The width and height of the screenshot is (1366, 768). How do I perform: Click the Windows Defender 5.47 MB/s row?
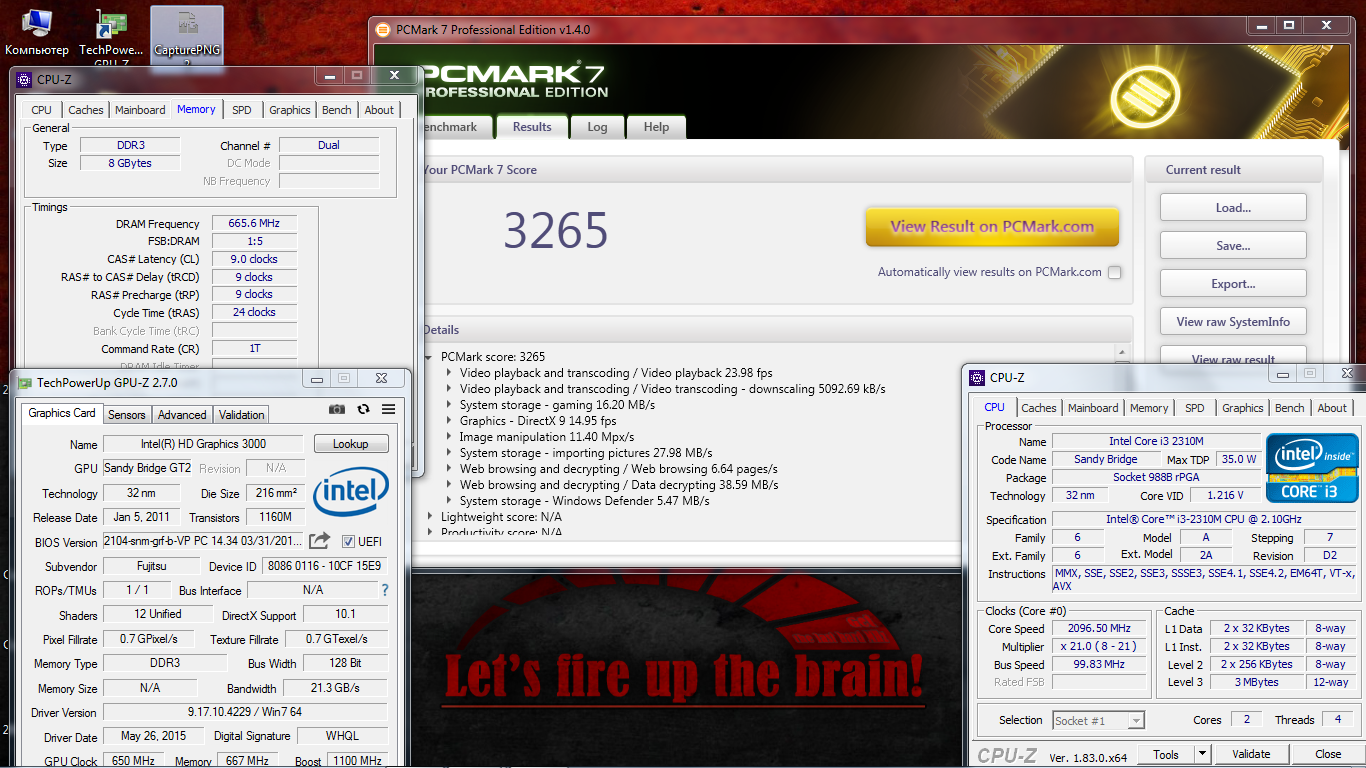tap(586, 501)
